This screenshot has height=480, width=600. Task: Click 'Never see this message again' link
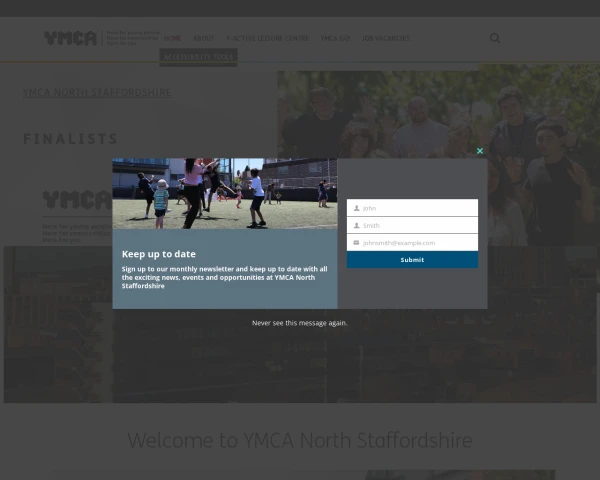click(300, 323)
